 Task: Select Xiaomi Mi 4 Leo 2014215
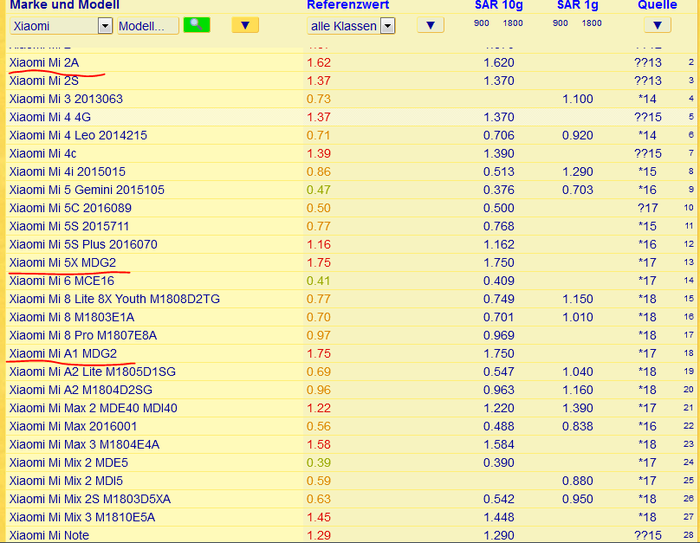pyautogui.click(x=78, y=135)
